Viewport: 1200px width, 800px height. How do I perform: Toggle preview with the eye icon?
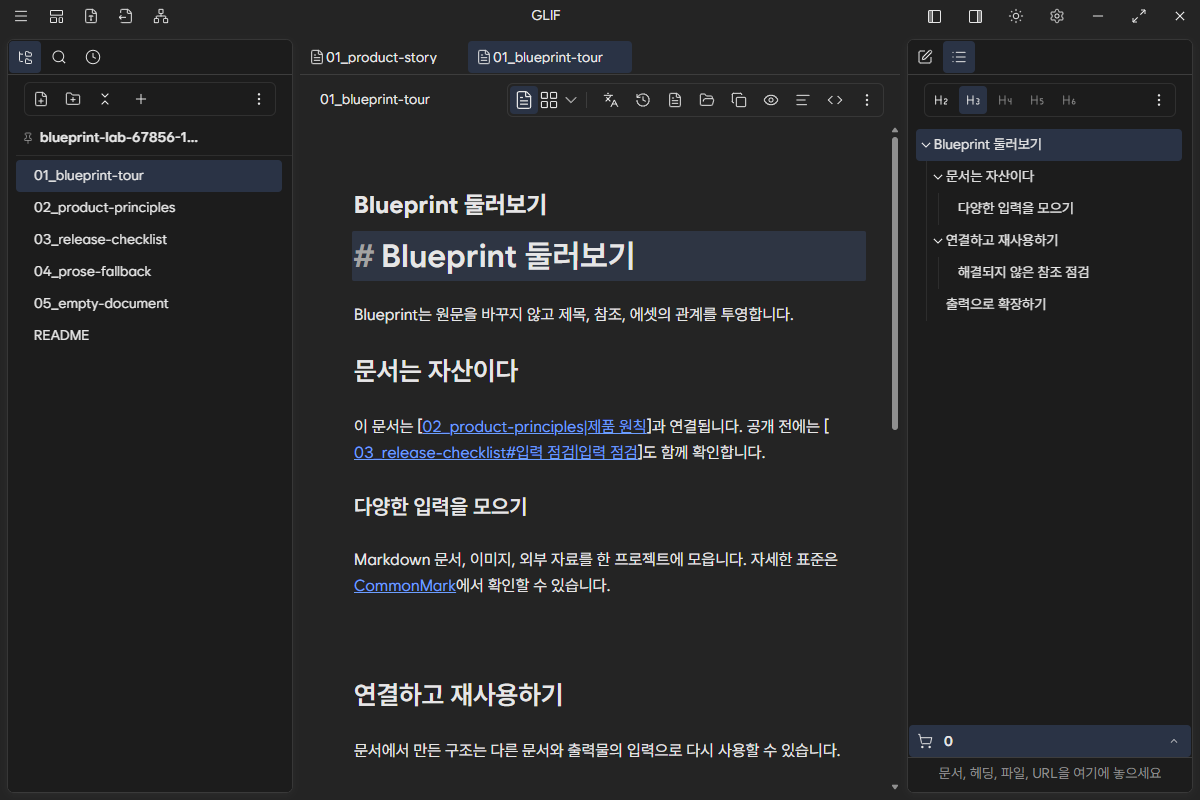click(771, 100)
